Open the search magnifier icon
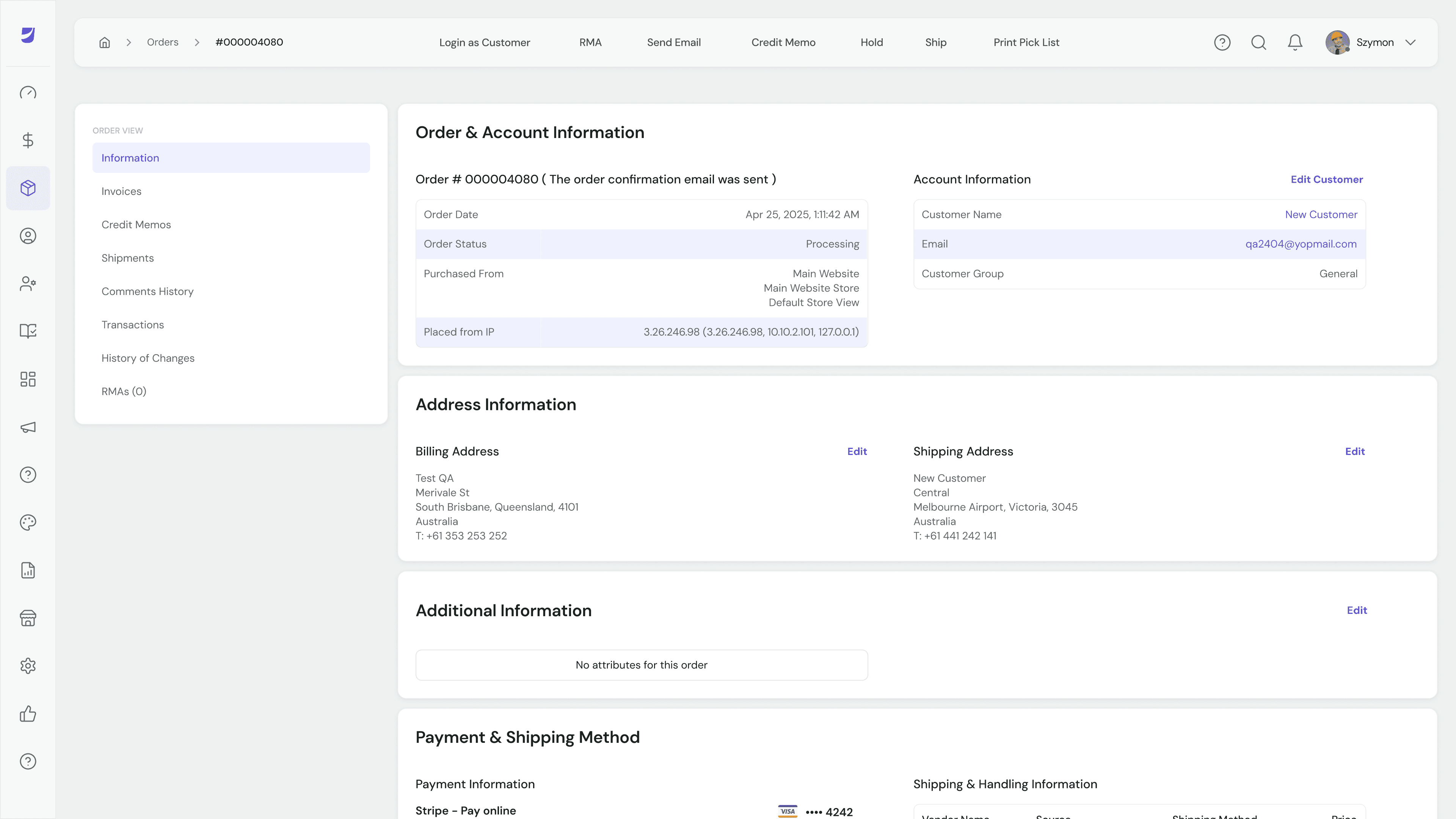Screen dimensions: 1456x819 point(1258,42)
